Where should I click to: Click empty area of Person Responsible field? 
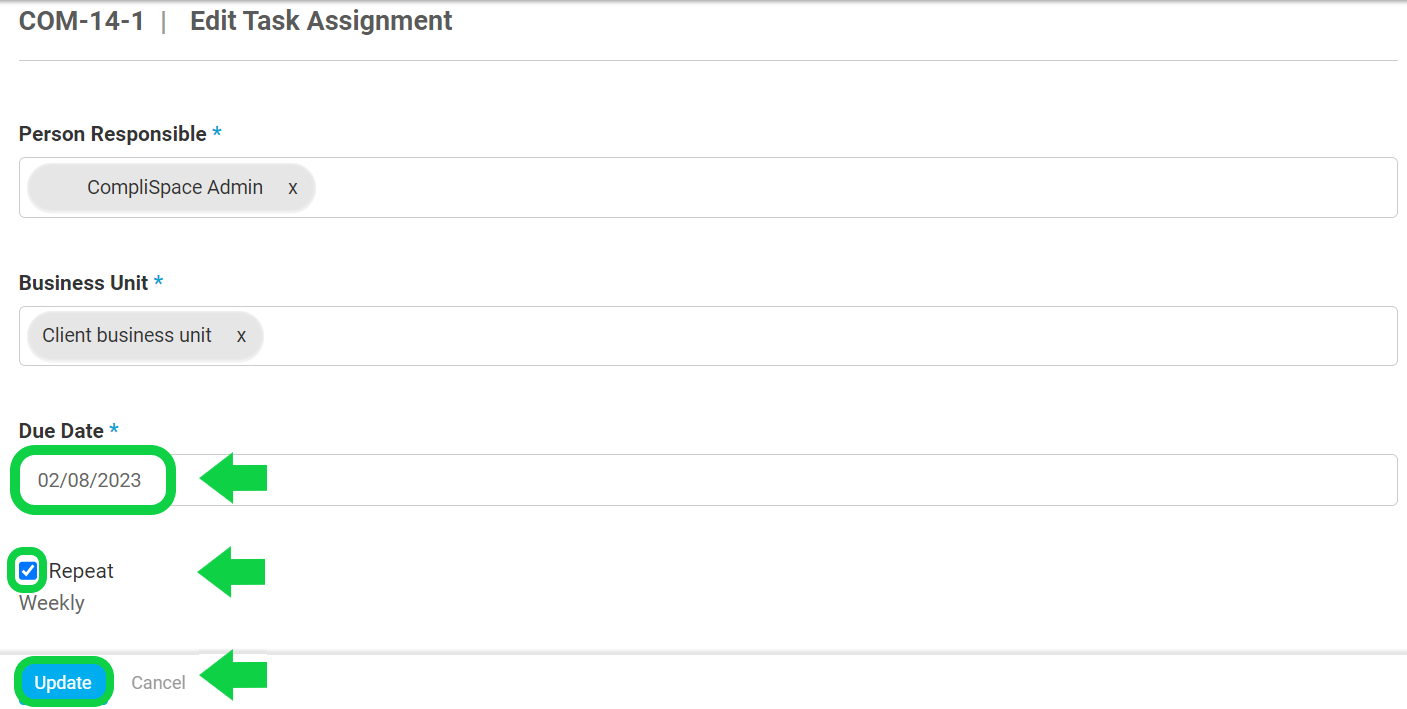point(850,188)
